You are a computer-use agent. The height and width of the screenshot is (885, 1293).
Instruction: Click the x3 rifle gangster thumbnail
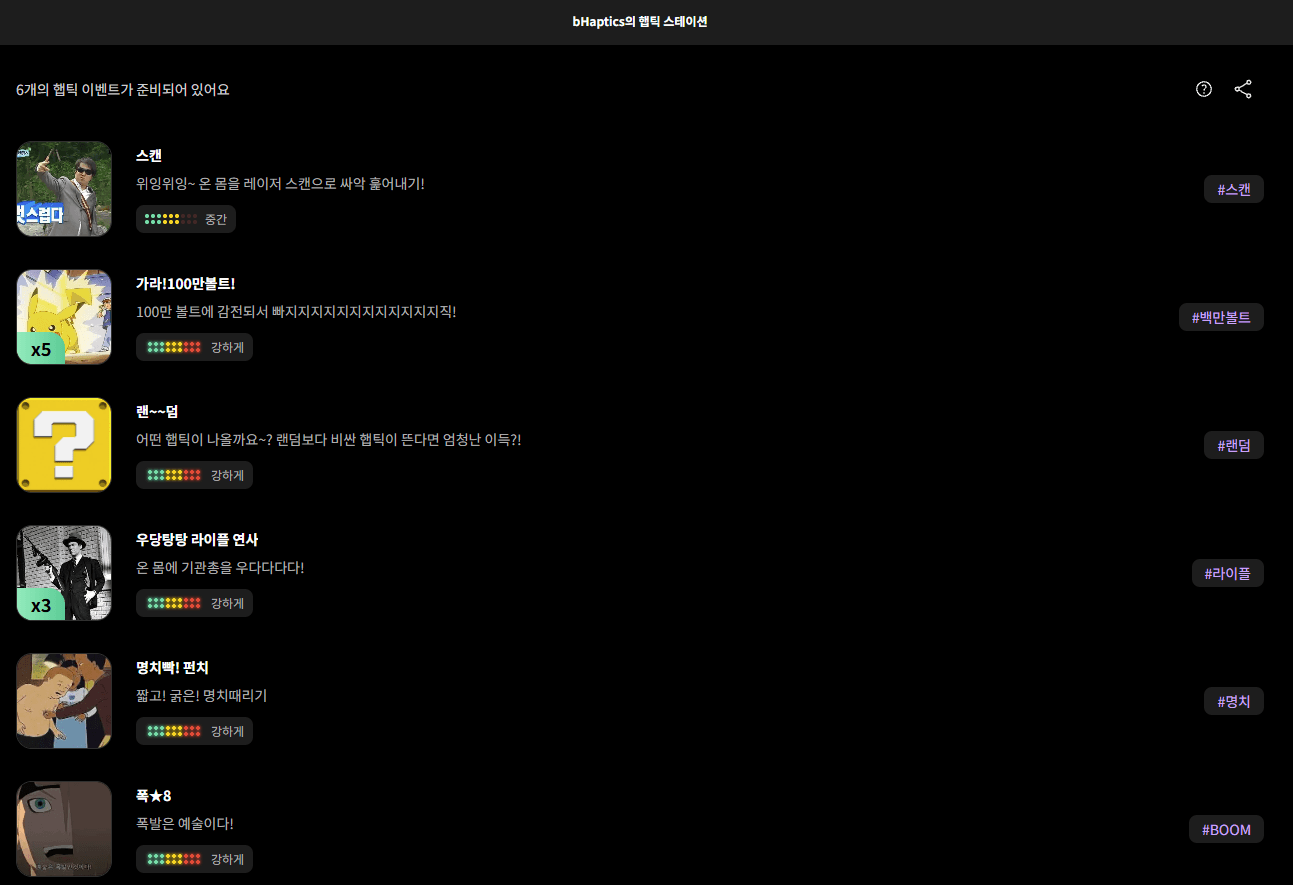click(x=63, y=572)
